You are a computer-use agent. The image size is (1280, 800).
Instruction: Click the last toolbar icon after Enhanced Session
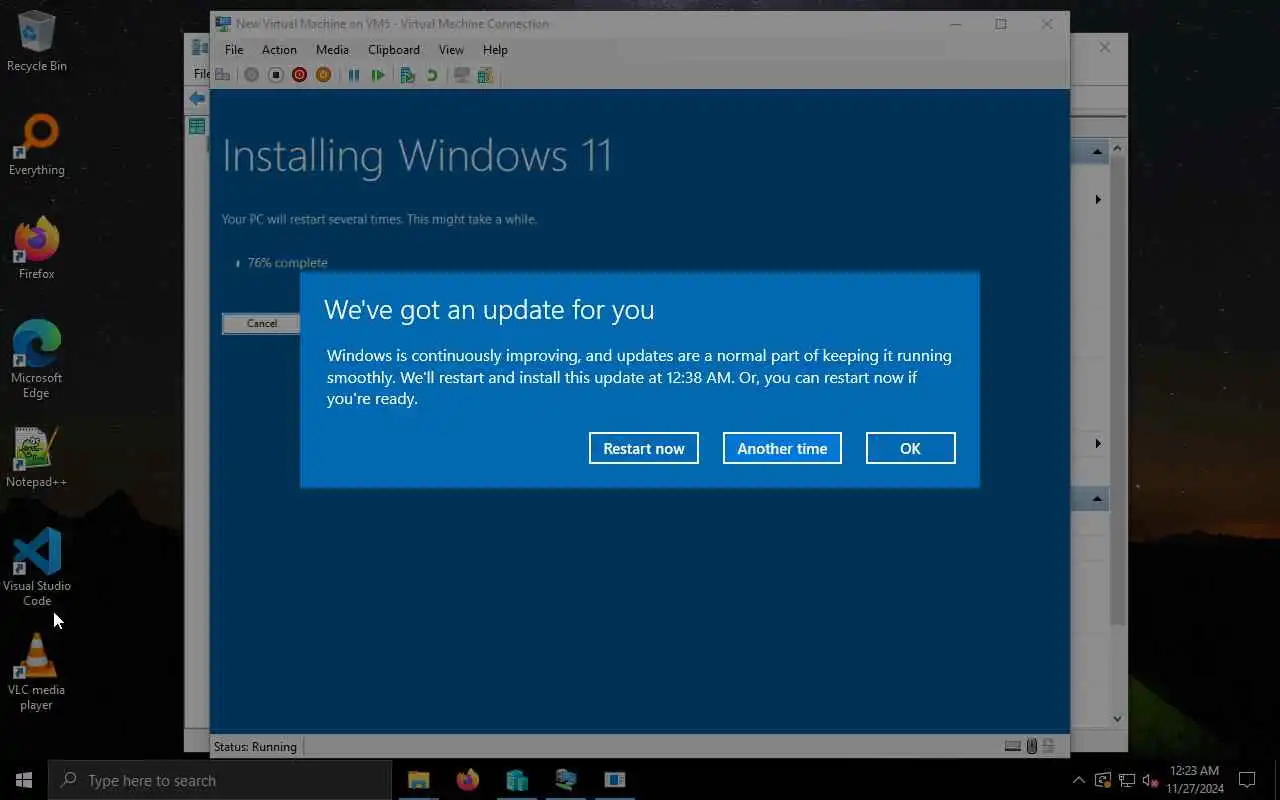coord(485,75)
